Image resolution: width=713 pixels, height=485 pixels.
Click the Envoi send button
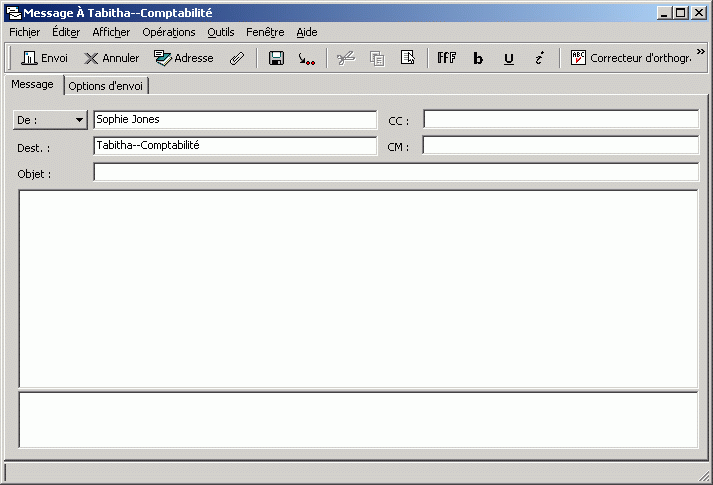click(x=44, y=58)
